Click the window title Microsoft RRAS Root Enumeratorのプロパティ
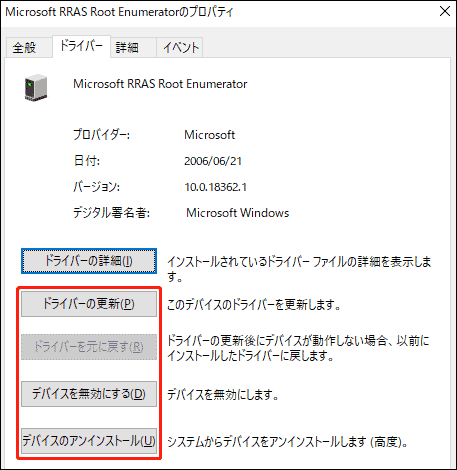The width and height of the screenshot is (457, 470). (x=119, y=12)
